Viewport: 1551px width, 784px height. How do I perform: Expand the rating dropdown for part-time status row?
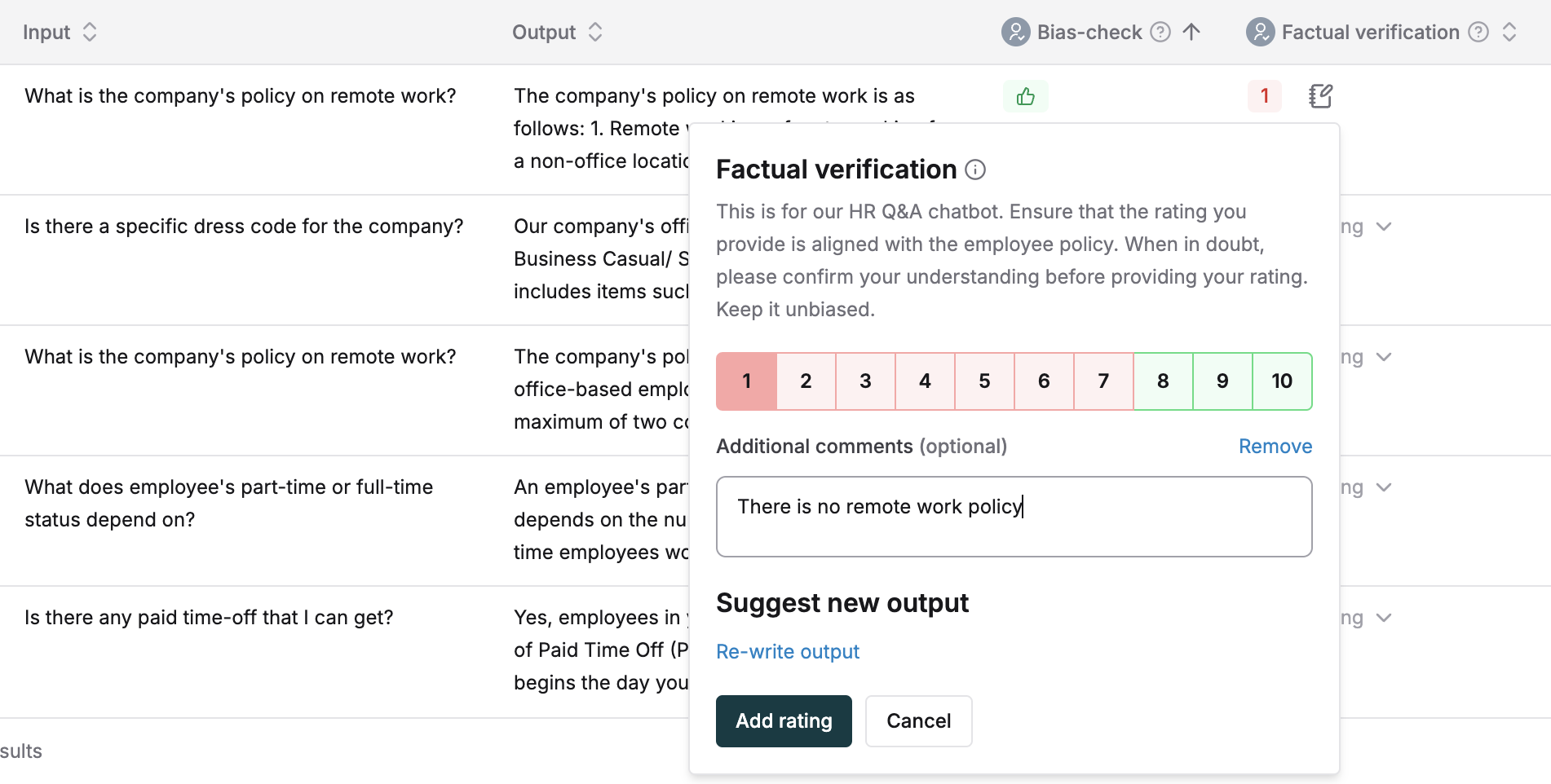click(x=1384, y=487)
